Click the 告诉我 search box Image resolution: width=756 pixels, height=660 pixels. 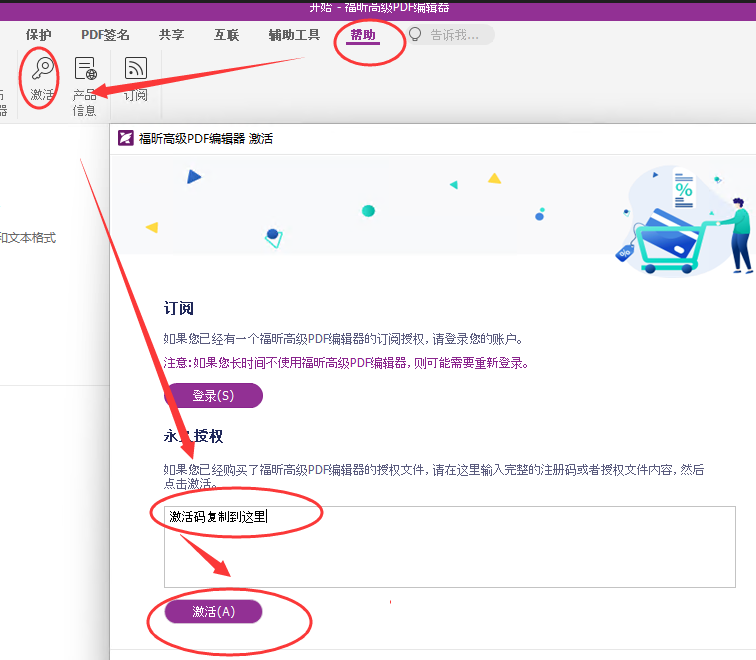tap(449, 35)
